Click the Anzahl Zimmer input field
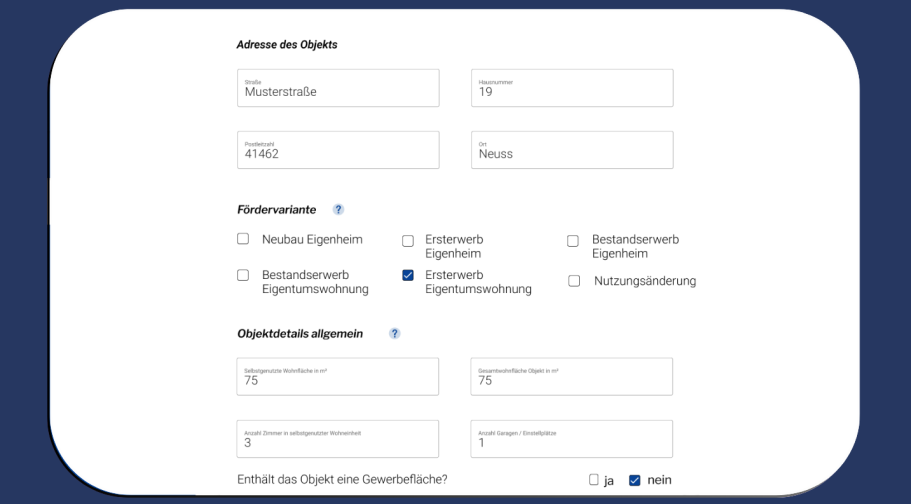Image resolution: width=911 pixels, height=504 pixels. pos(338,439)
